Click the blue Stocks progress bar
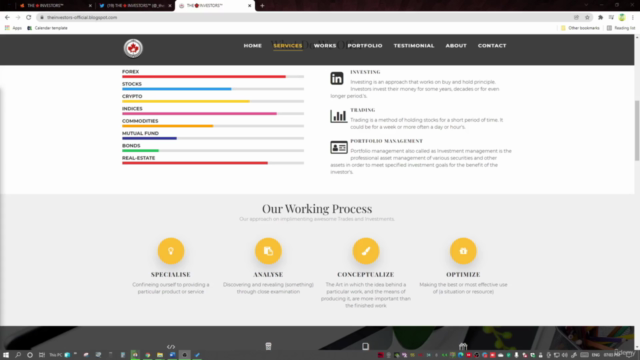 click(177, 89)
